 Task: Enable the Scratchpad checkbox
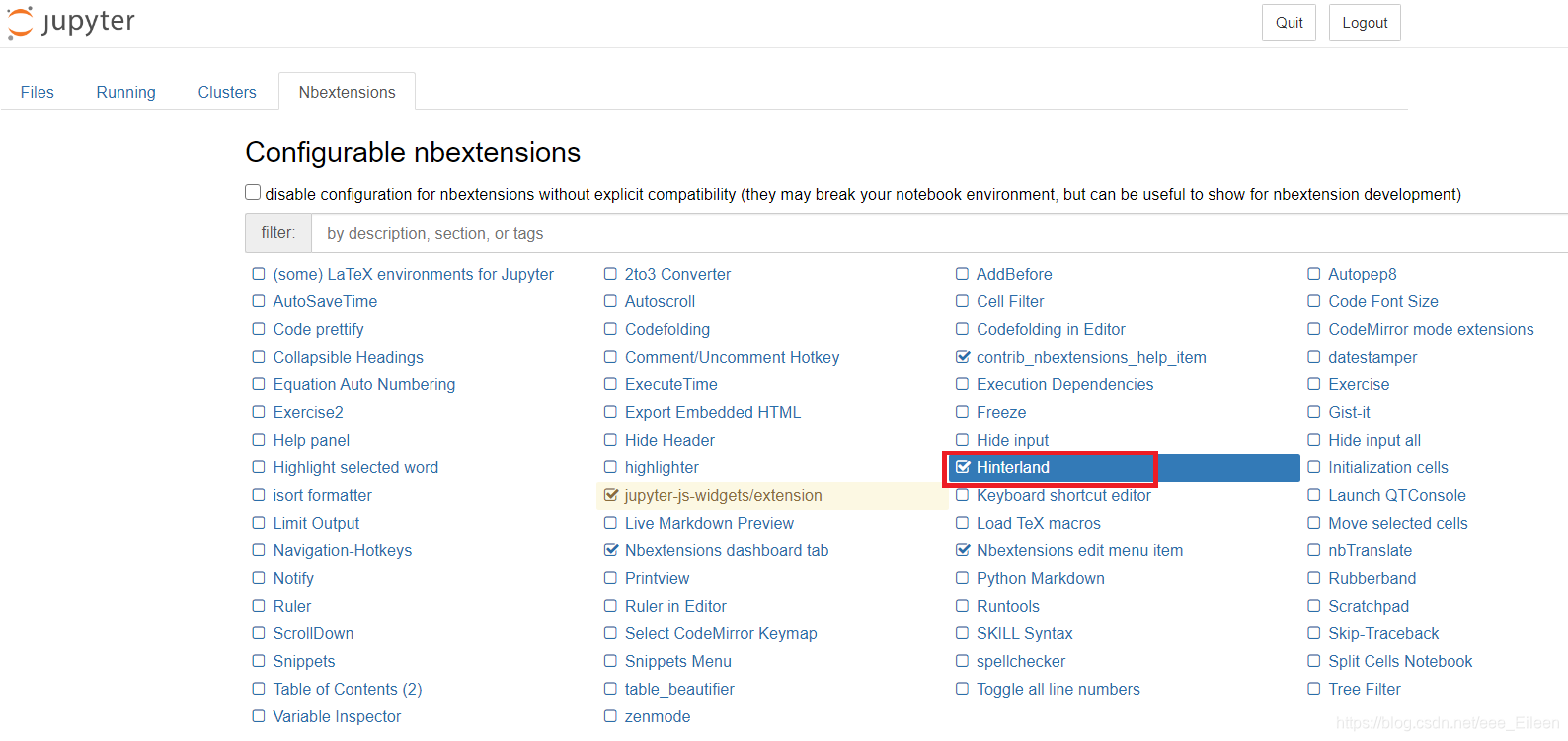coord(1313,606)
